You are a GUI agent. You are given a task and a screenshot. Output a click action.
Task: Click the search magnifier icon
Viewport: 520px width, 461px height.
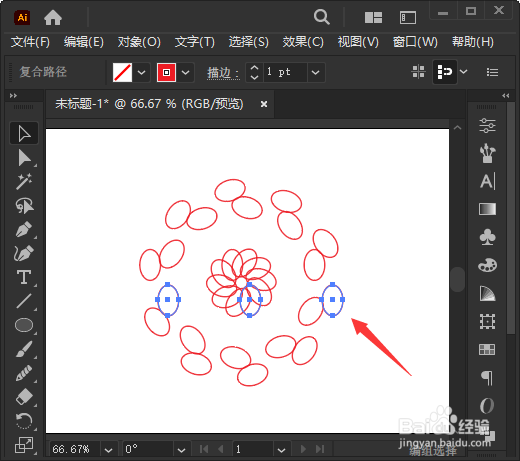[322, 17]
